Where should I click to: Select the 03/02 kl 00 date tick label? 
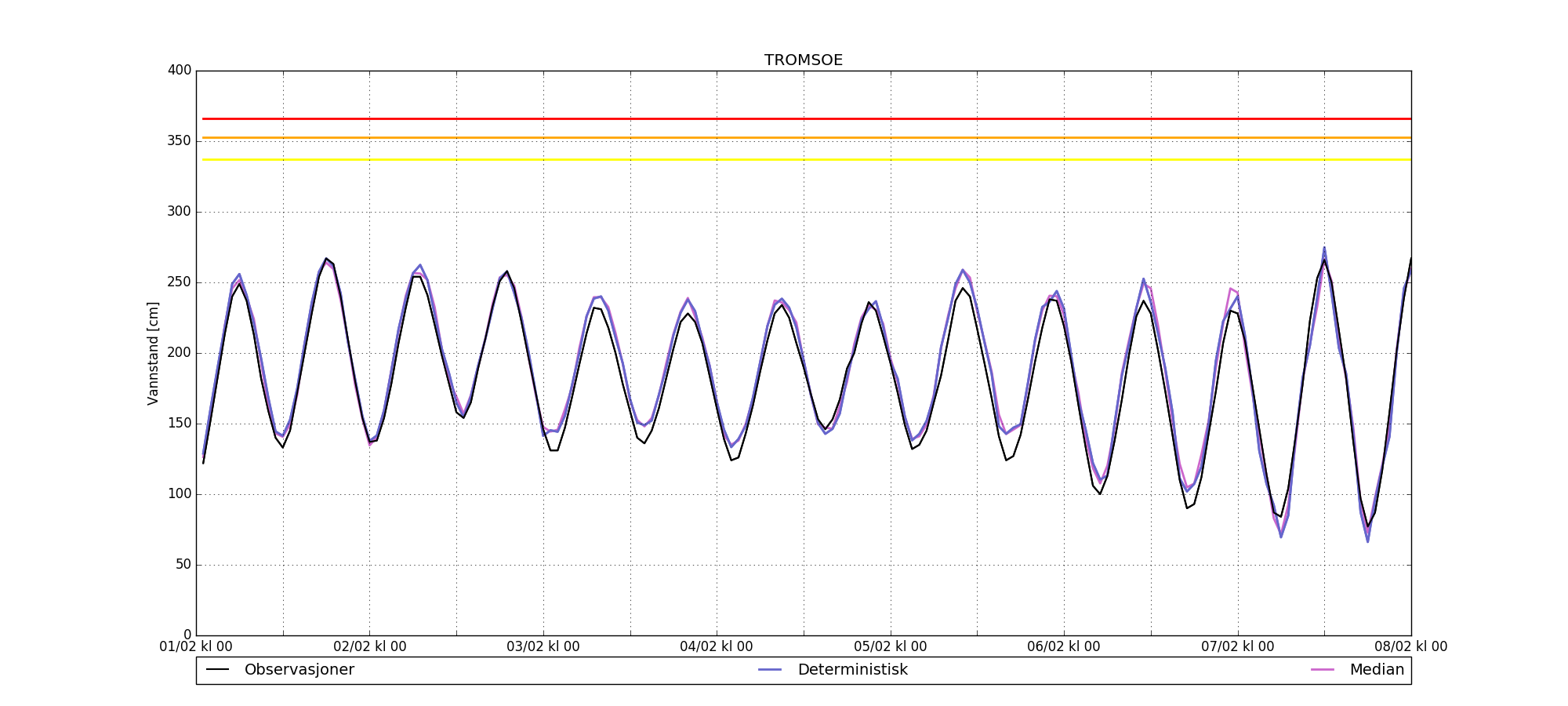point(543,647)
